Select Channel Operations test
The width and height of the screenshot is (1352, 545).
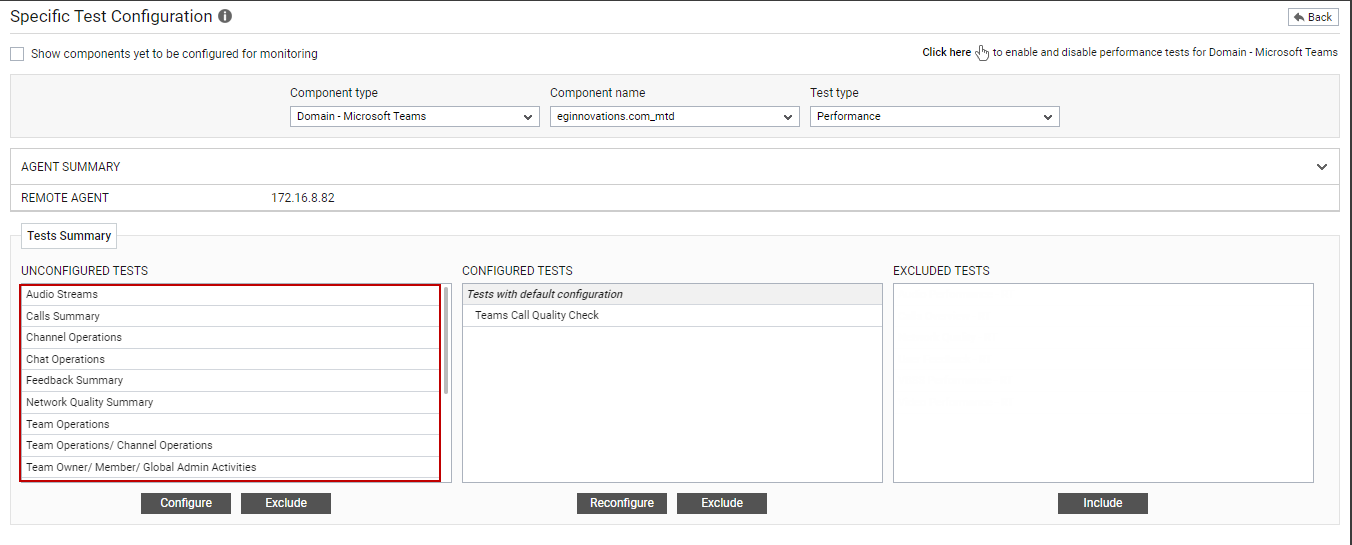(230, 338)
